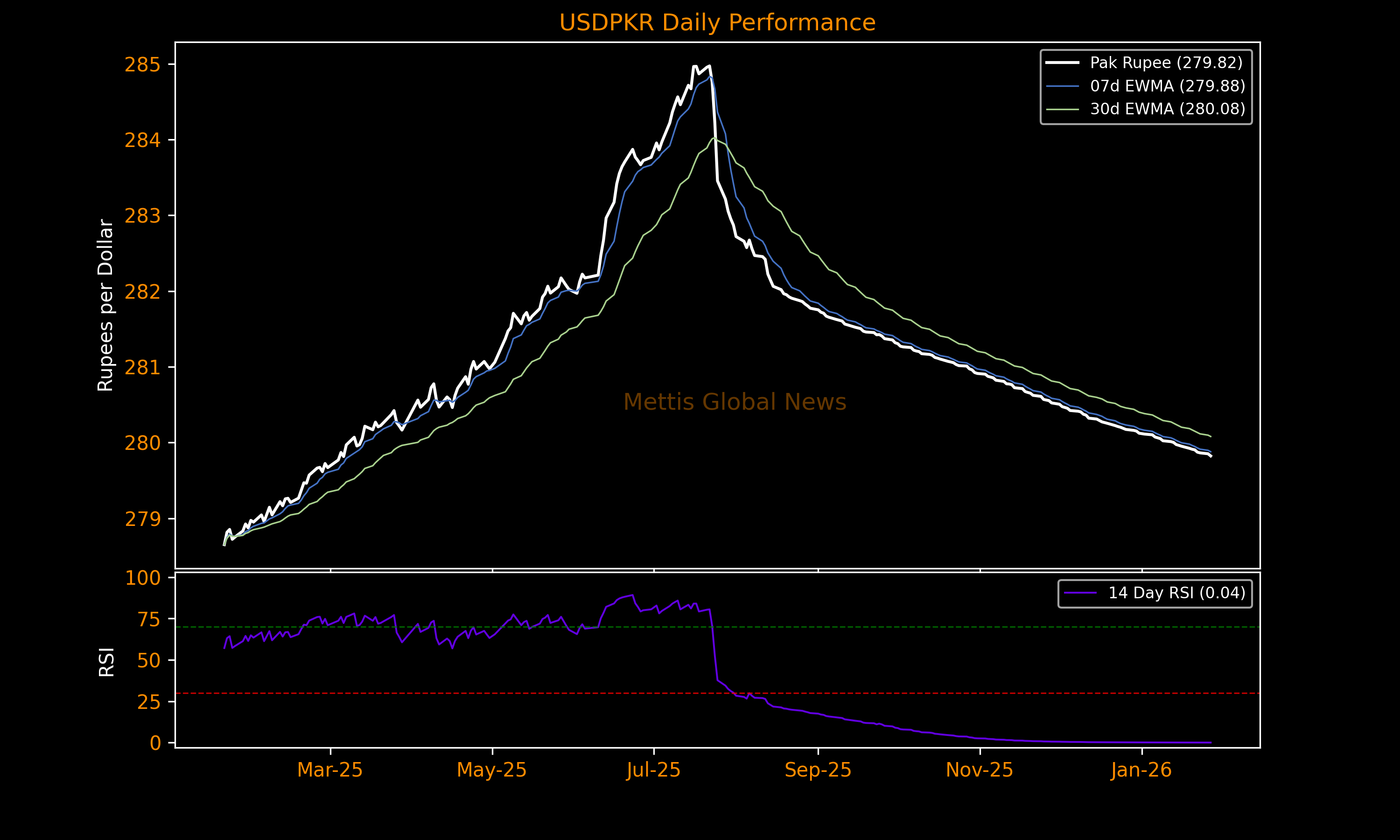Click the Rupees per Dollar axis label

click(106, 305)
